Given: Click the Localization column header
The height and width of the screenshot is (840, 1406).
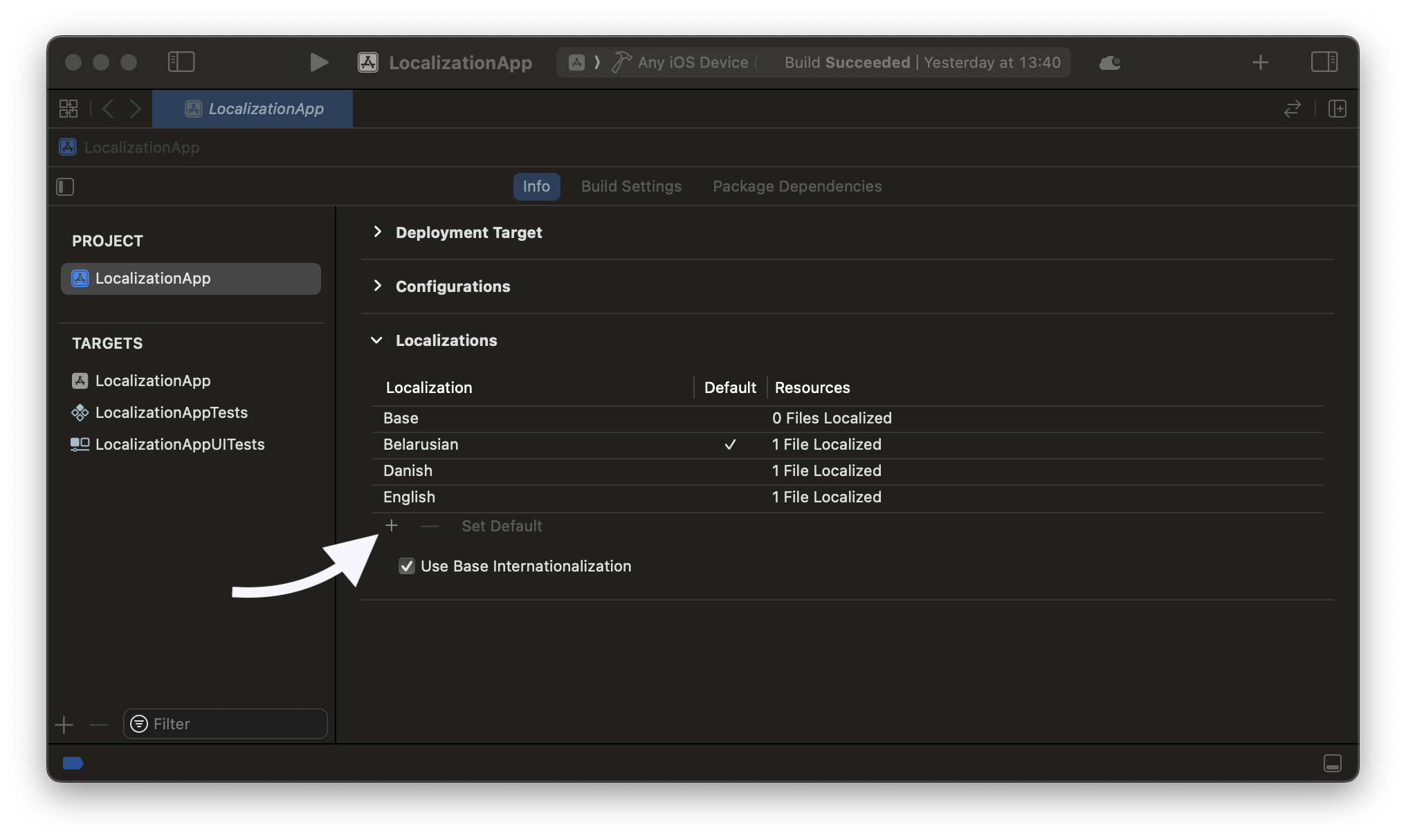Looking at the screenshot, I should point(429,387).
